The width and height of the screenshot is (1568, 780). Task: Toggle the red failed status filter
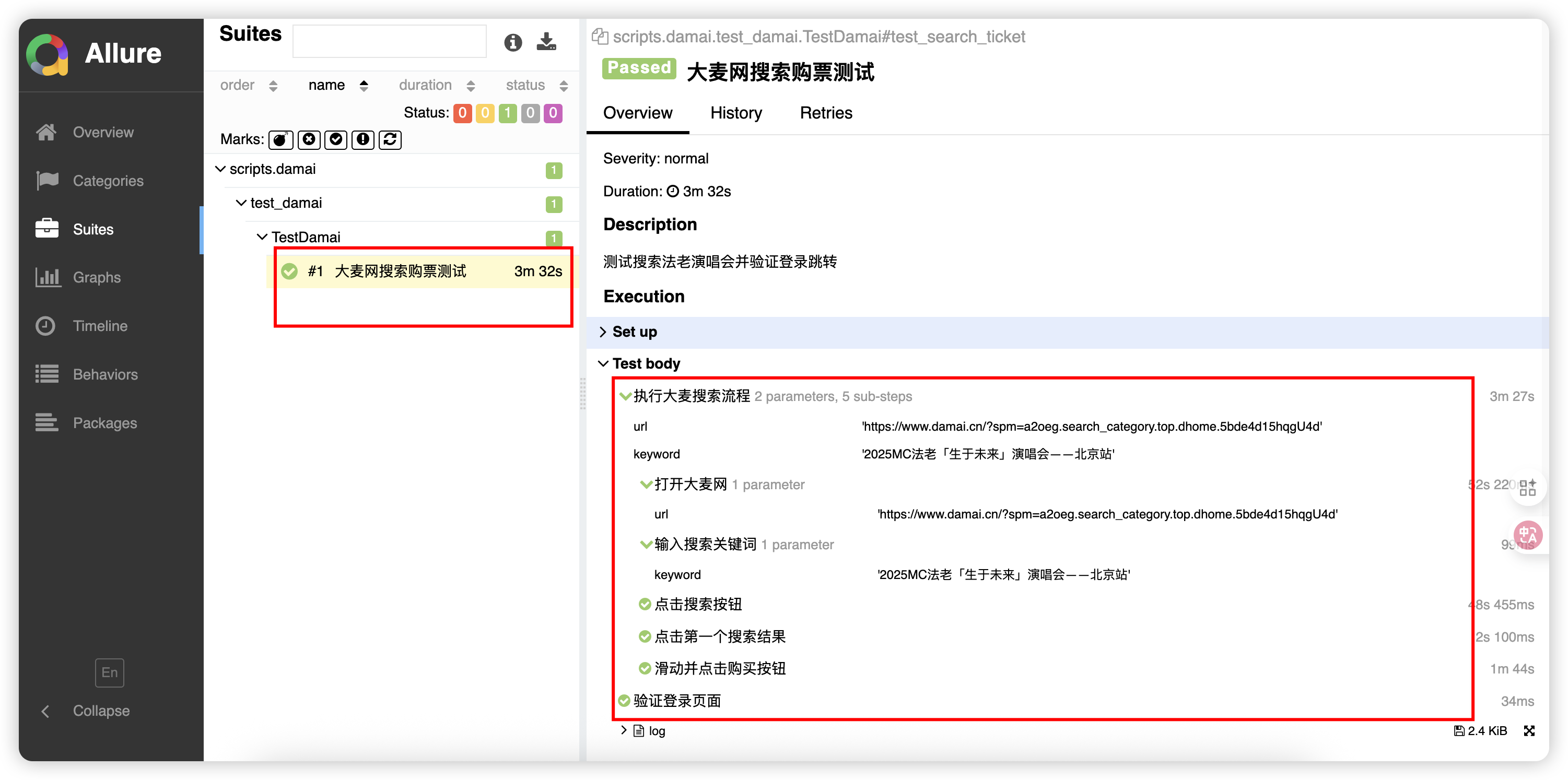click(x=462, y=113)
